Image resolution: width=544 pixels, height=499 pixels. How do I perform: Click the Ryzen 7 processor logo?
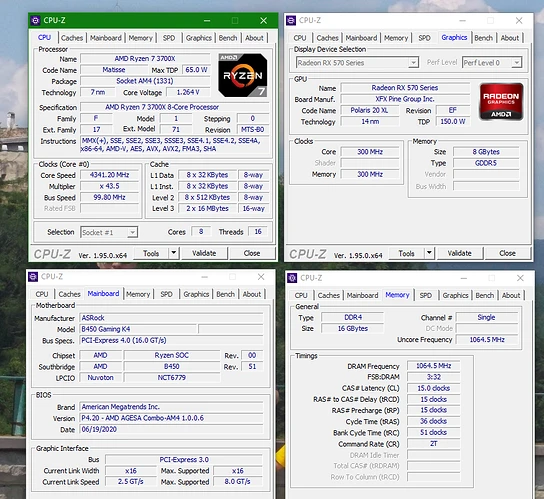tap(243, 75)
